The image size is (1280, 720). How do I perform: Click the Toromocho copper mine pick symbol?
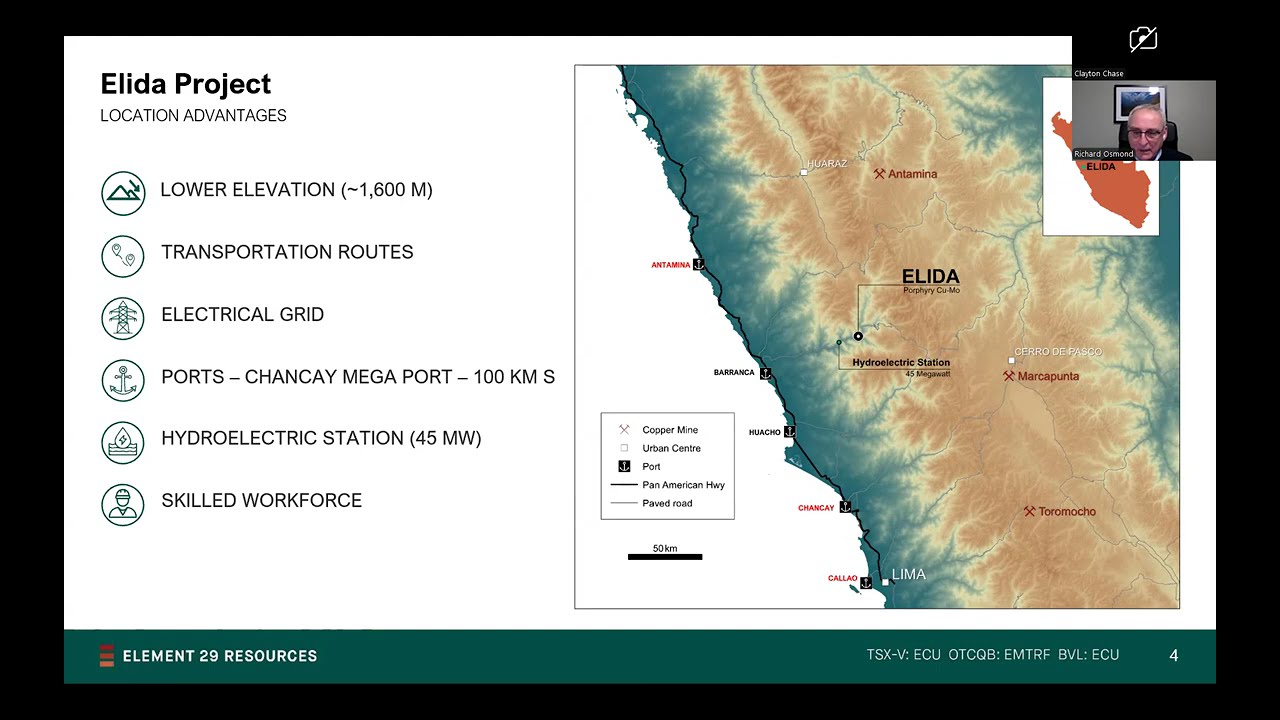(1029, 511)
